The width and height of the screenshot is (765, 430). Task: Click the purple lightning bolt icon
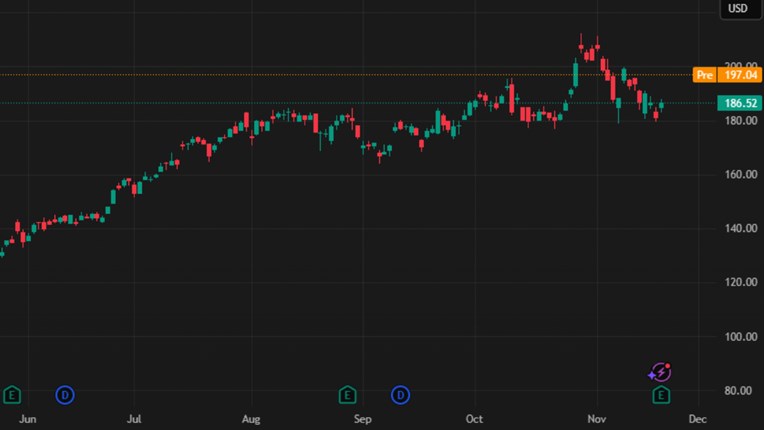pos(660,373)
